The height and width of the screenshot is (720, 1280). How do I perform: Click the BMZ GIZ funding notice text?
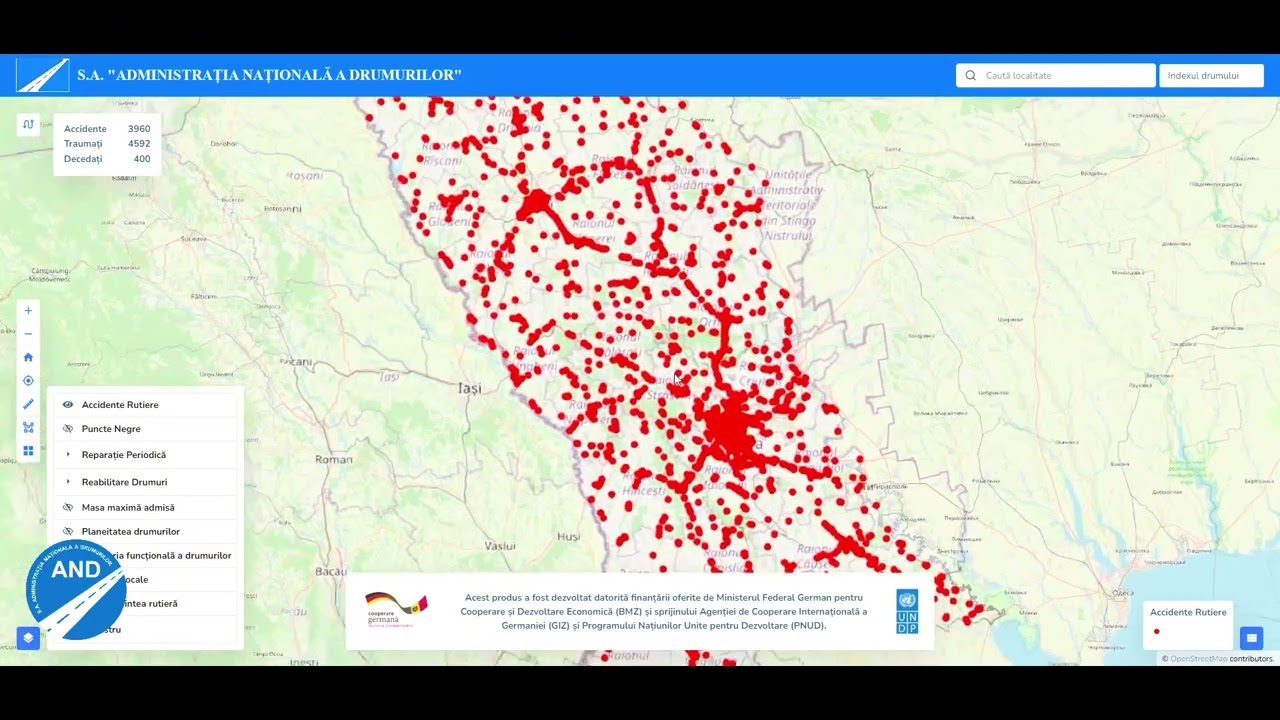pos(664,611)
